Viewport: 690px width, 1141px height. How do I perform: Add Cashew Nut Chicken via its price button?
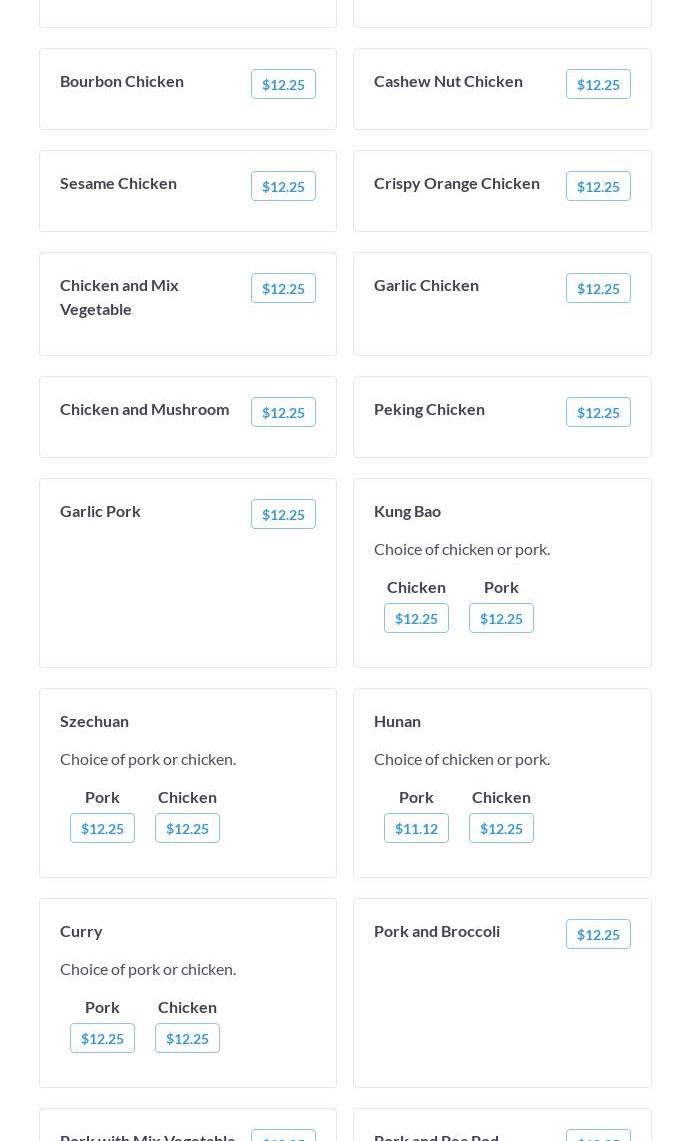point(598,85)
